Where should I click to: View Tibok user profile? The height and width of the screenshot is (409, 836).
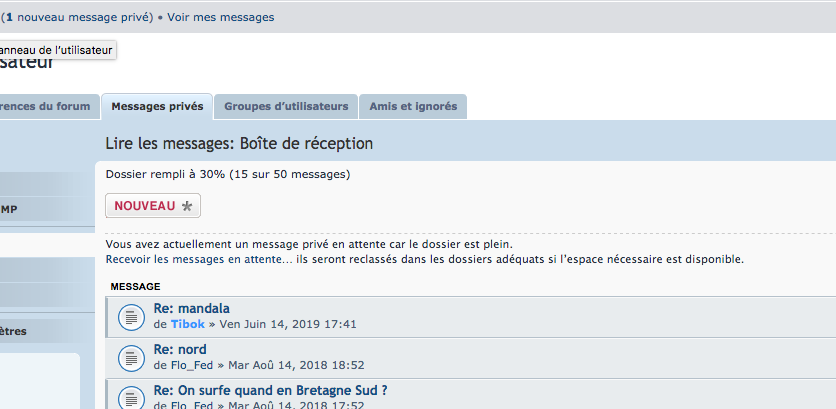[x=188, y=324]
